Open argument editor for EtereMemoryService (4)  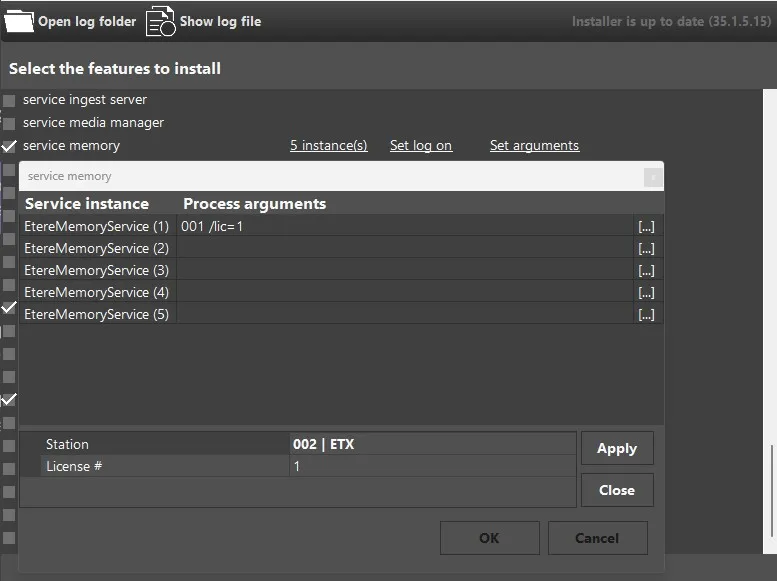(646, 293)
